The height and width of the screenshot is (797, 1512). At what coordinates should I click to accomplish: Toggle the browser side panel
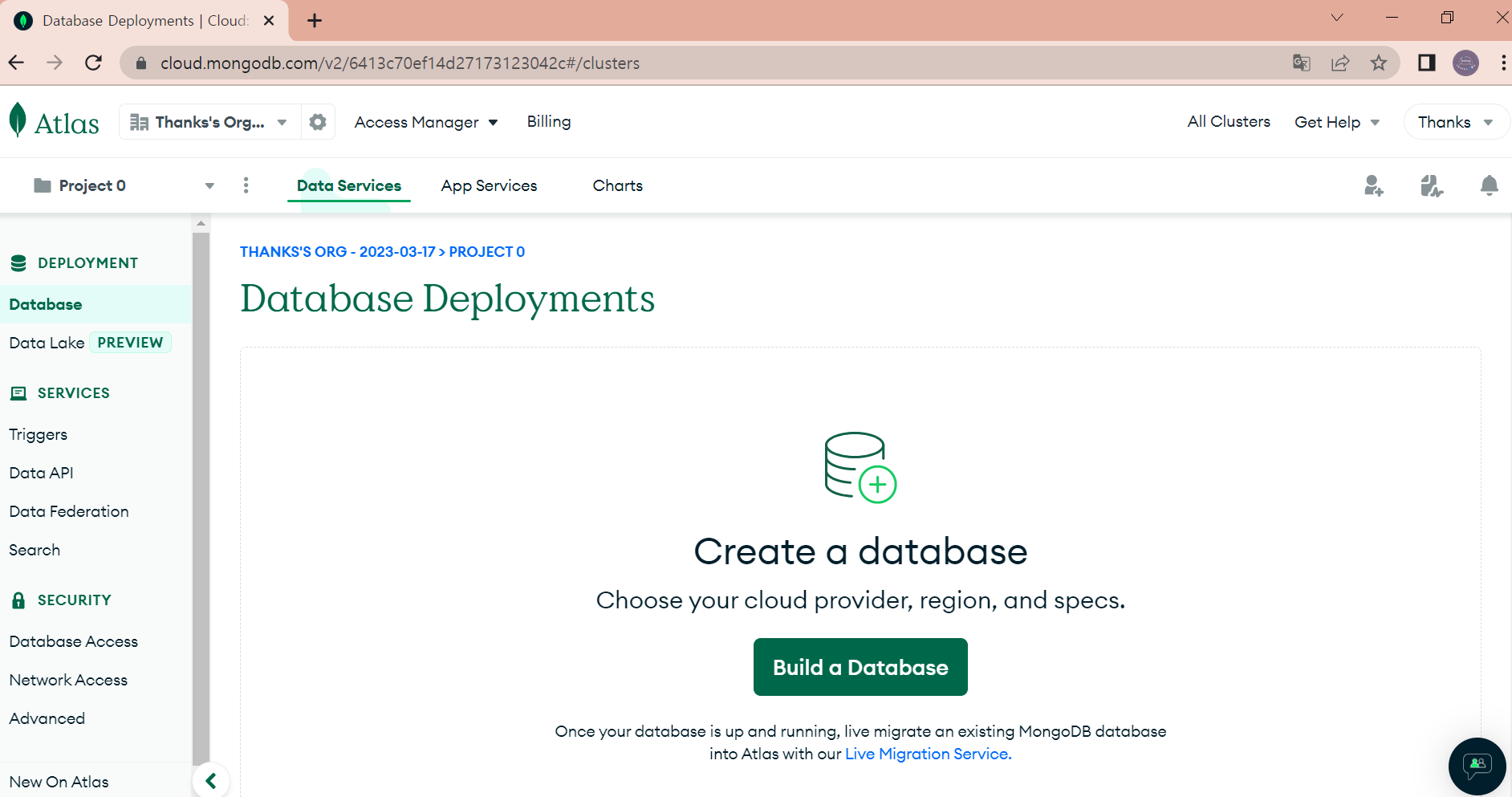(1427, 63)
